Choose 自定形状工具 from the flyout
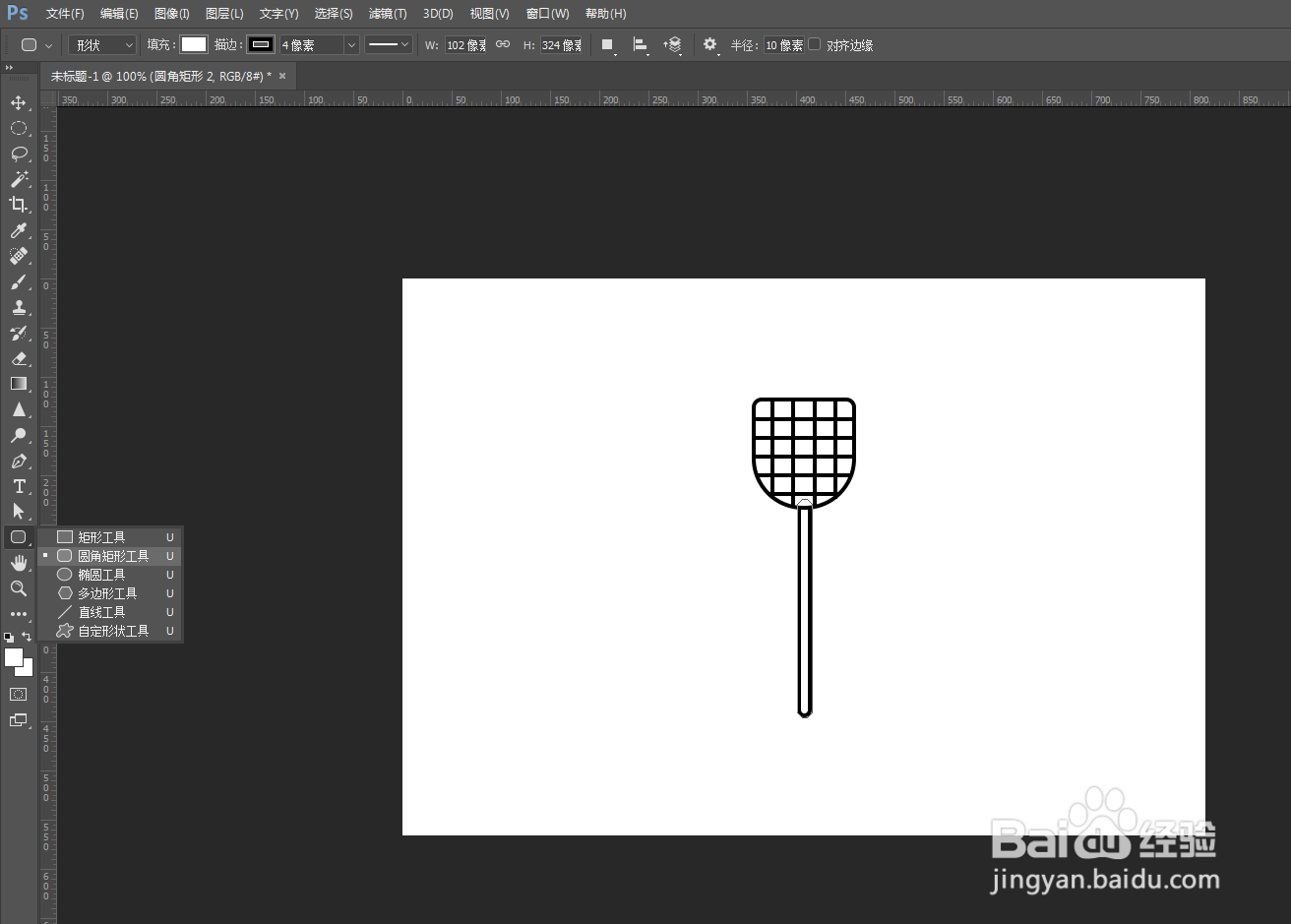1291x924 pixels. [x=110, y=631]
